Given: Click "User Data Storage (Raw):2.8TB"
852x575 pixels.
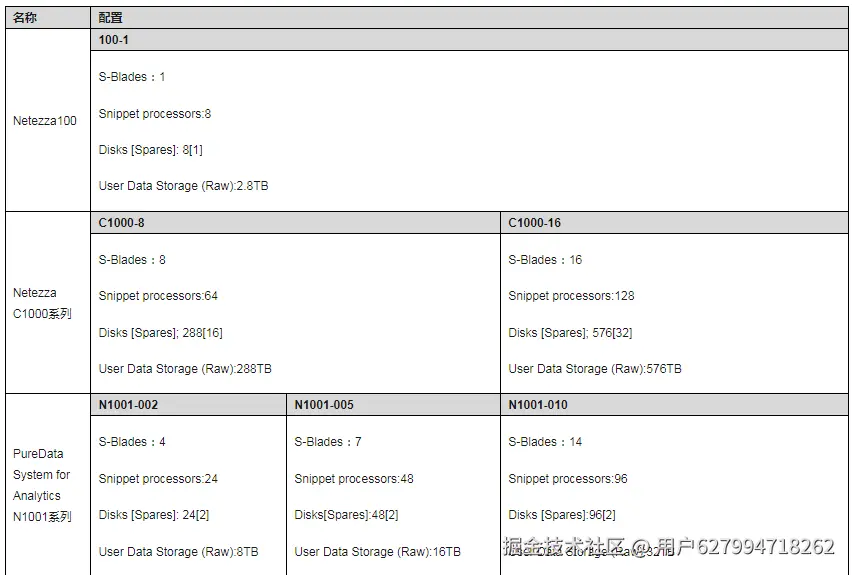Looking at the screenshot, I should coord(184,186).
